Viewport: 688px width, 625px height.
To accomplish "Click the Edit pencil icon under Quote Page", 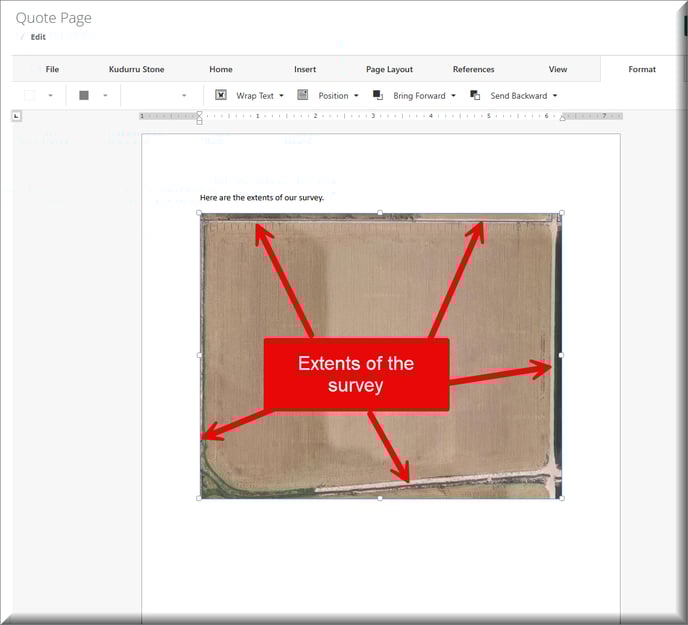I will [24, 37].
